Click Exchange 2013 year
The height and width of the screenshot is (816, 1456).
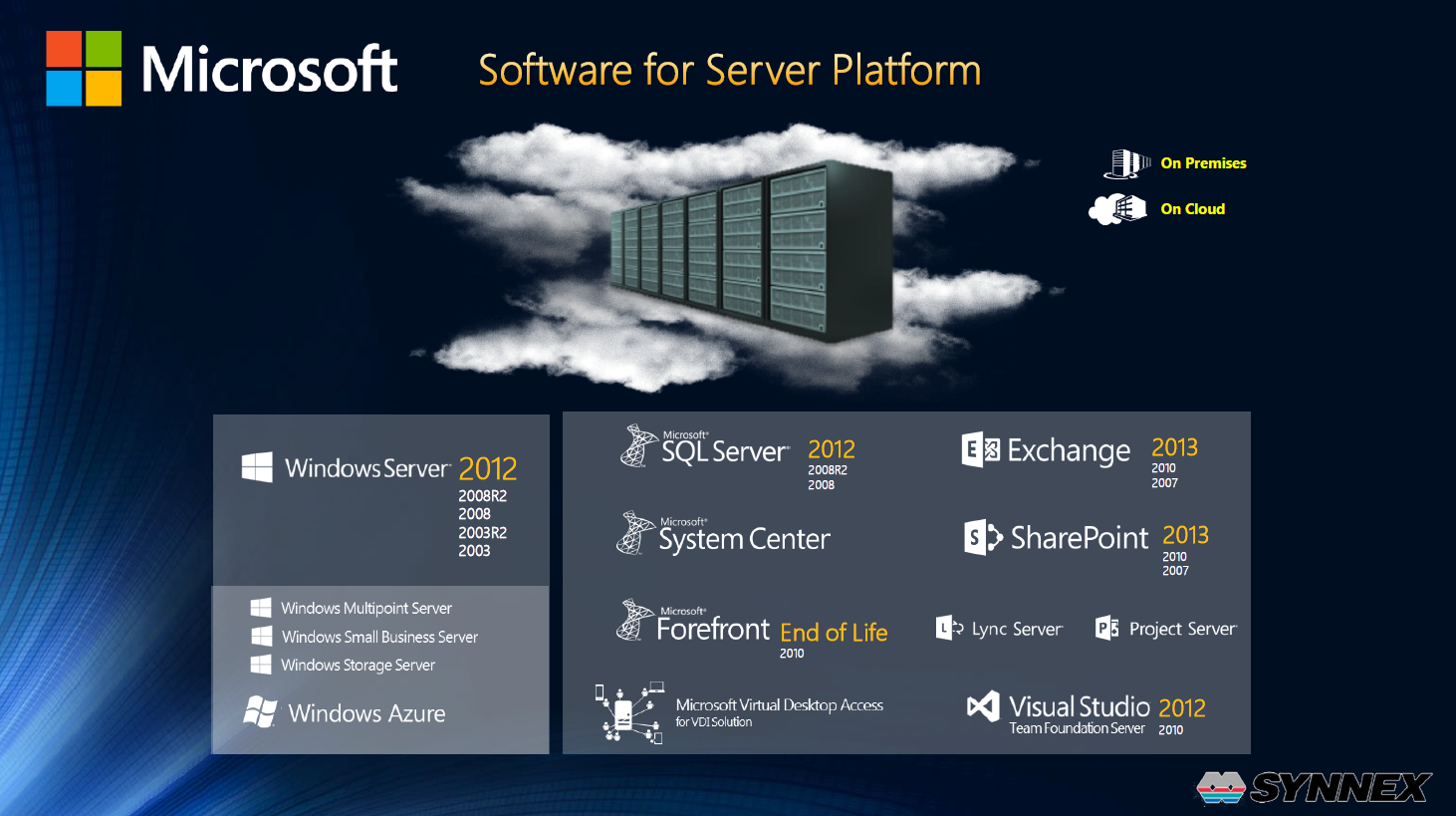[1175, 447]
